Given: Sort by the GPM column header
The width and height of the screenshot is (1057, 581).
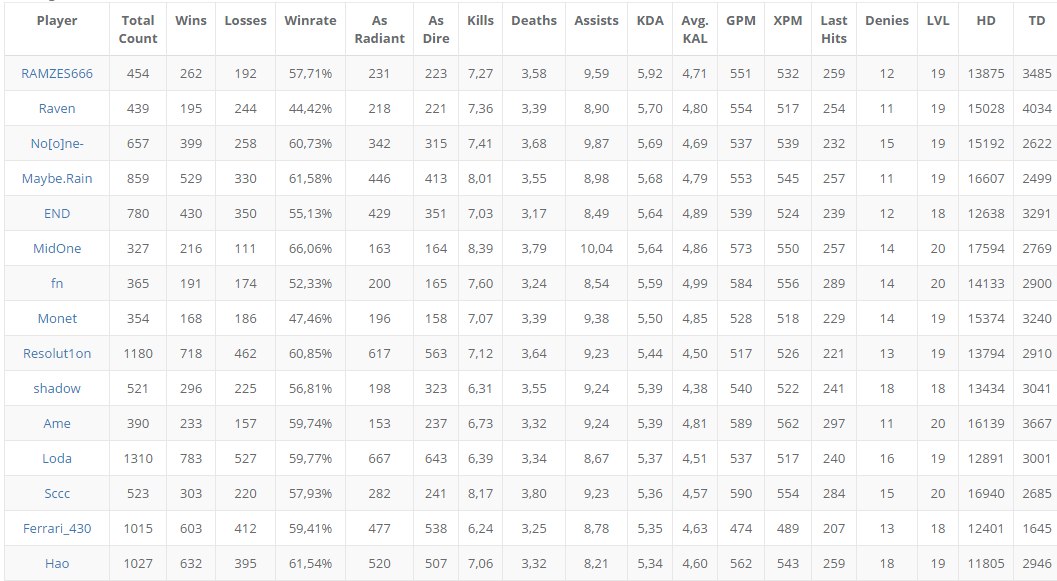Looking at the screenshot, I should coord(740,20).
